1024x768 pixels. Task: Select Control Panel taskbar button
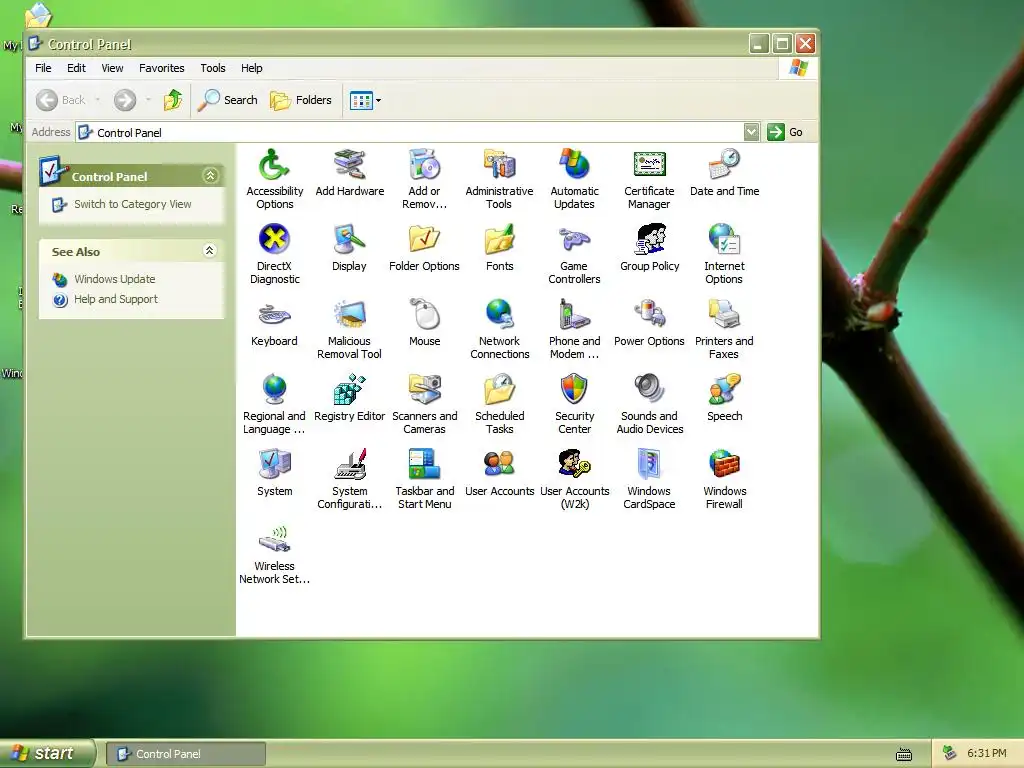(x=185, y=754)
